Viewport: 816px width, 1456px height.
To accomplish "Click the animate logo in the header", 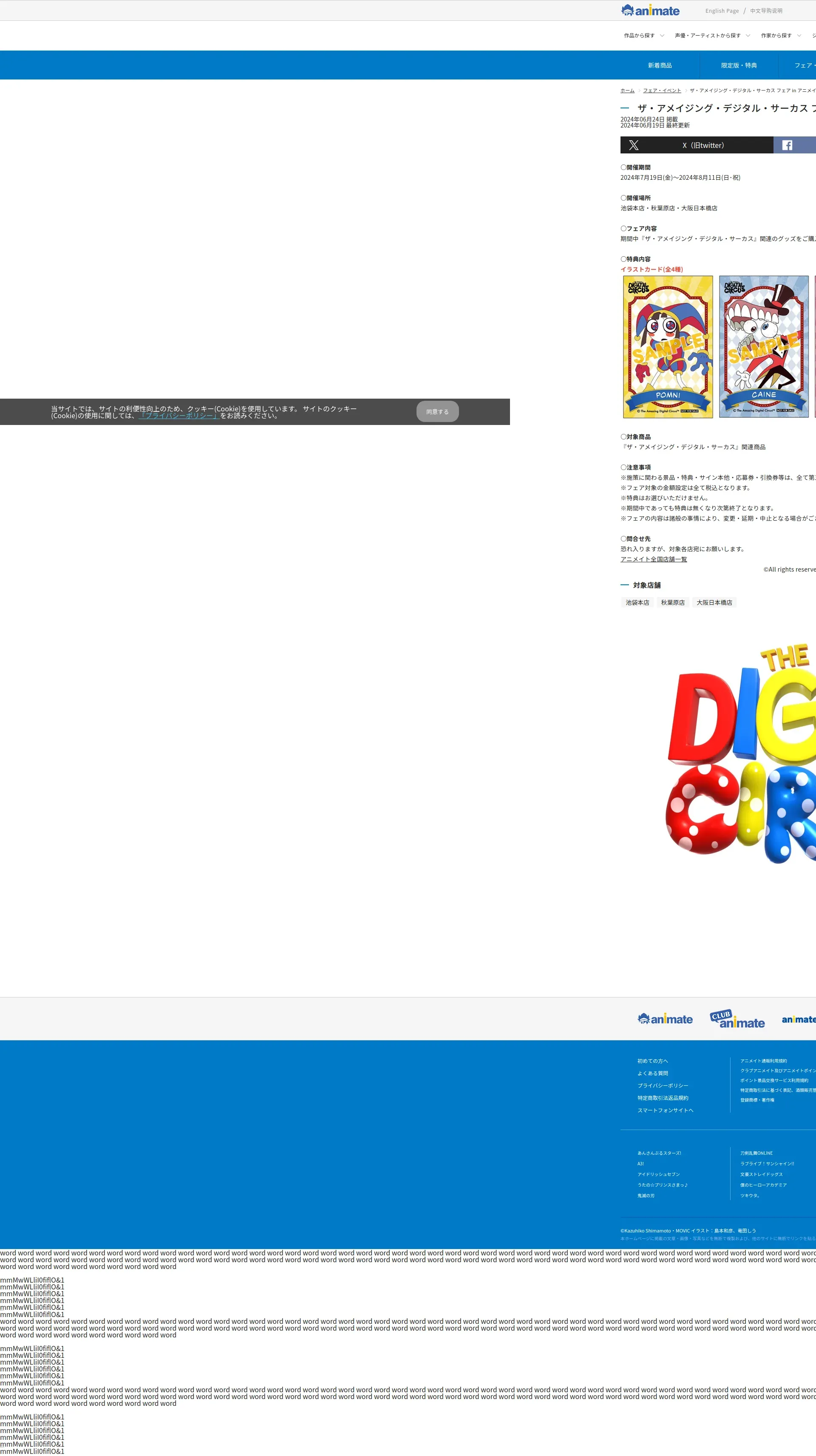I will [650, 10].
